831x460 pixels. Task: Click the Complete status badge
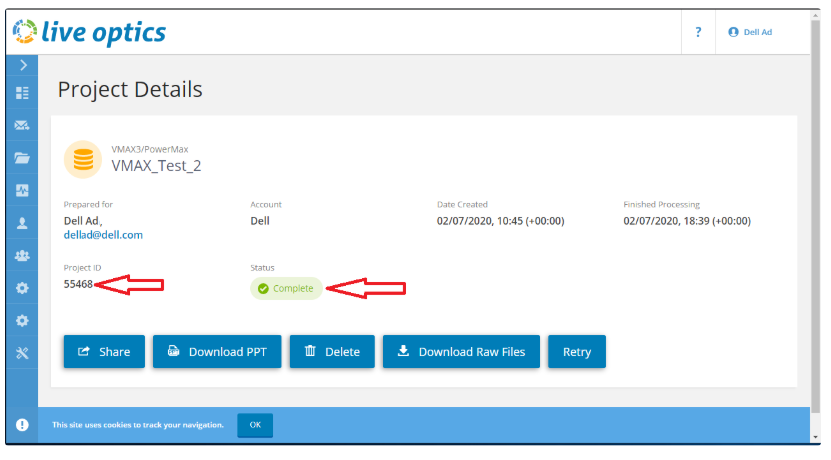286,288
